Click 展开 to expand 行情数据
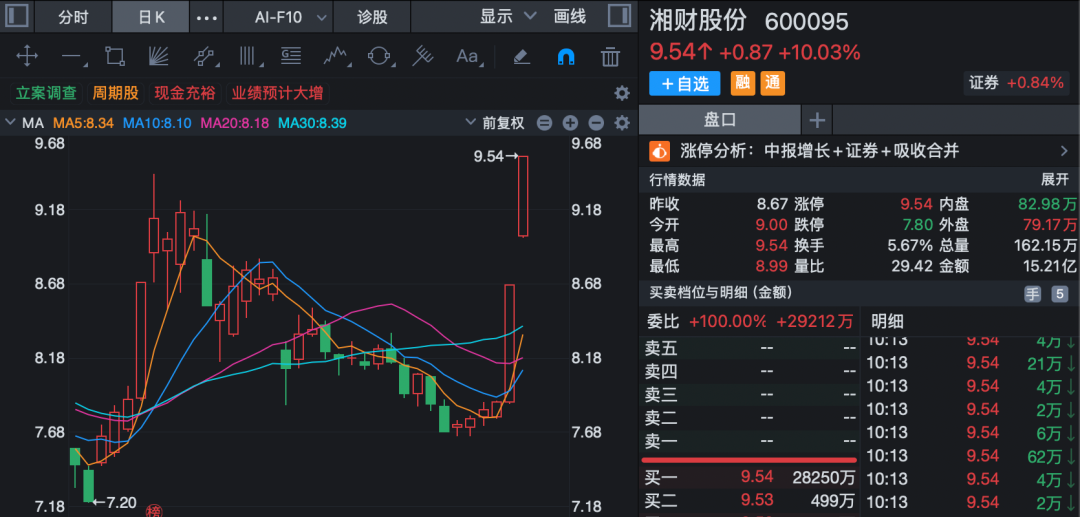The height and width of the screenshot is (517, 1080). pos(1055,180)
